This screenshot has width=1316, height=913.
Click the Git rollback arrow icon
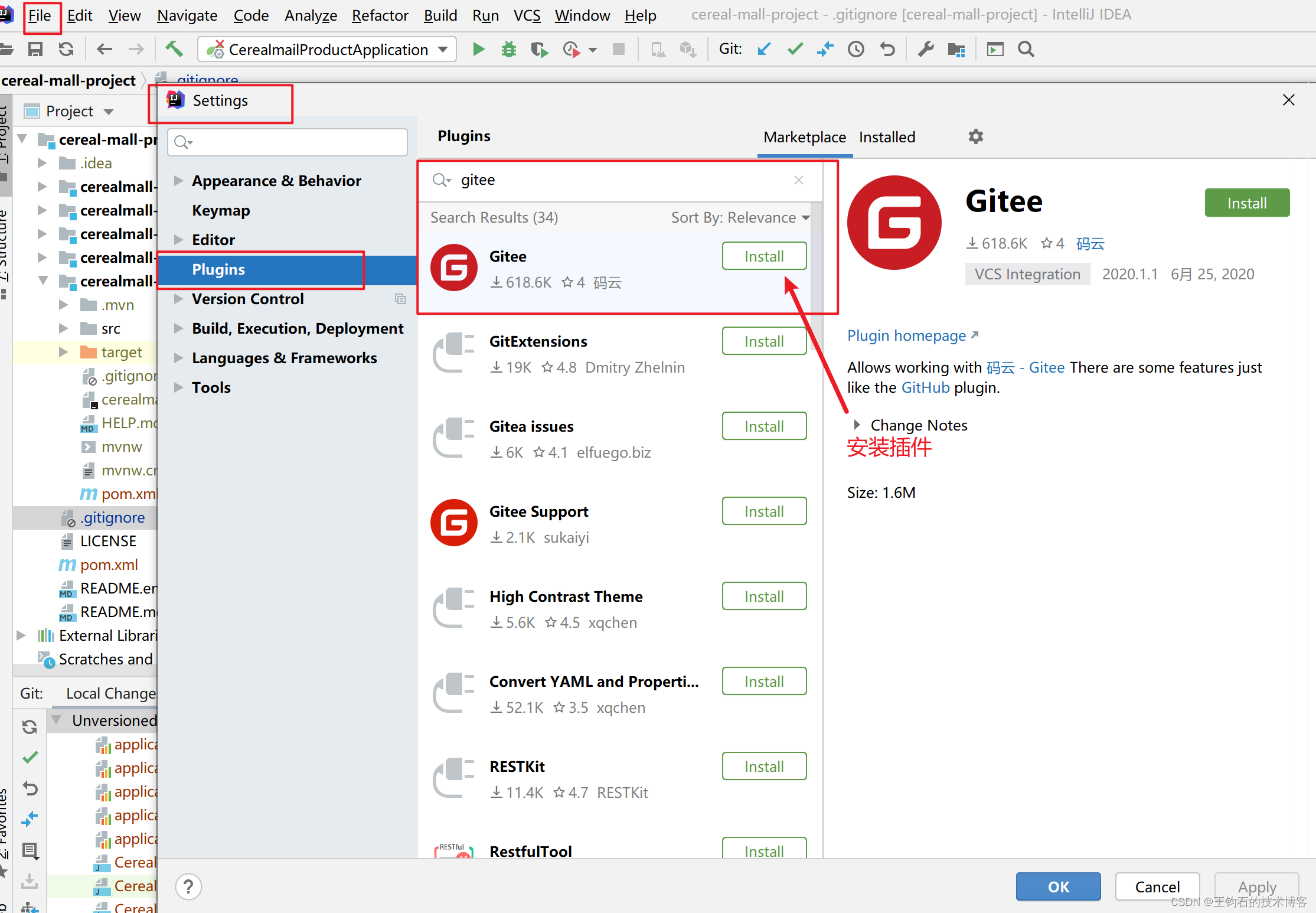coord(887,50)
